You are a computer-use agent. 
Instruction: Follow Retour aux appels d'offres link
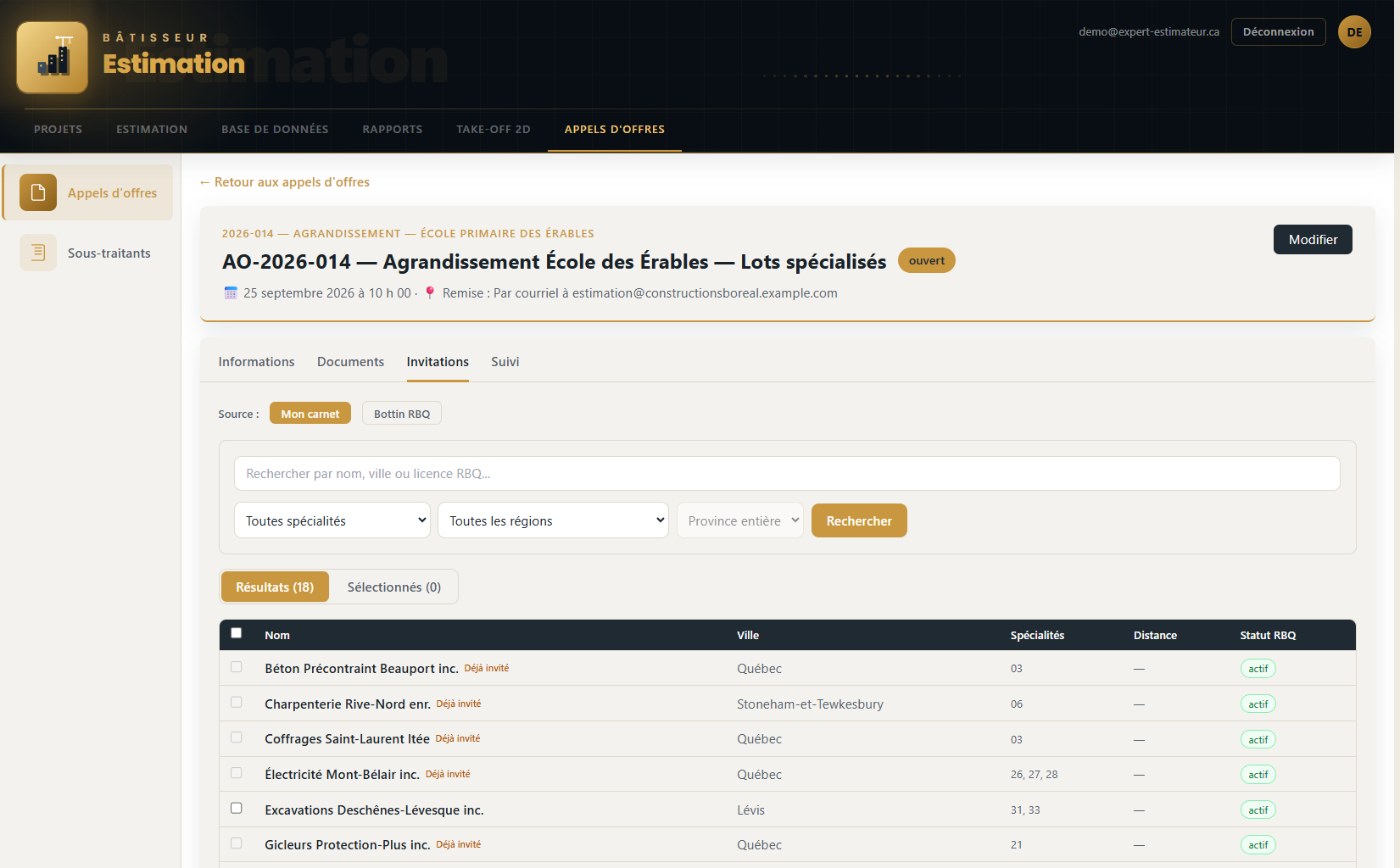point(284,182)
